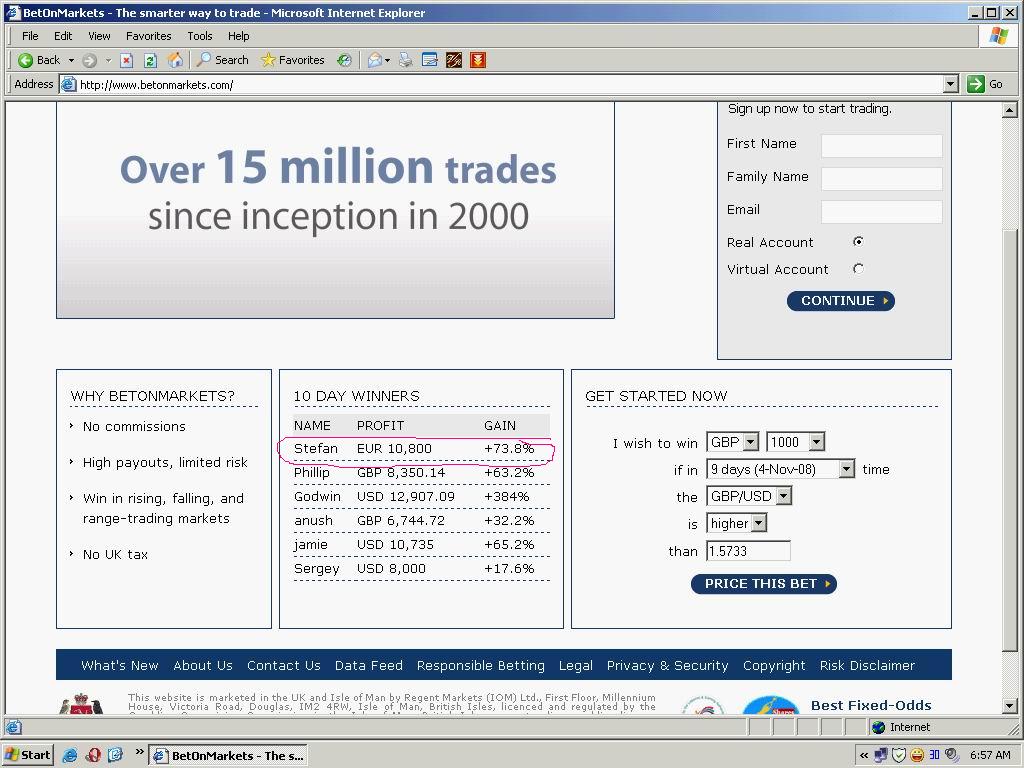
Task: Stop page loading with the Stop icon
Action: pos(127,60)
